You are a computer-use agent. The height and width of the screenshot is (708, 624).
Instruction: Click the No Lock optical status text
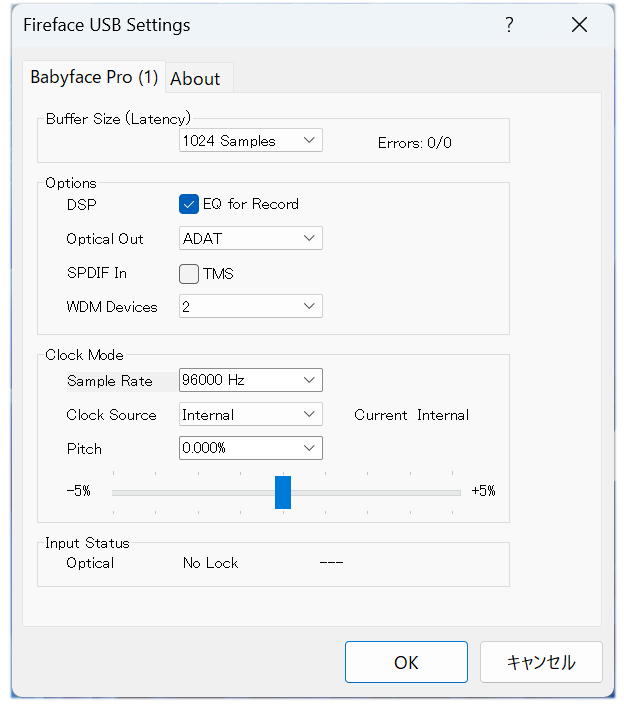pyautogui.click(x=210, y=563)
